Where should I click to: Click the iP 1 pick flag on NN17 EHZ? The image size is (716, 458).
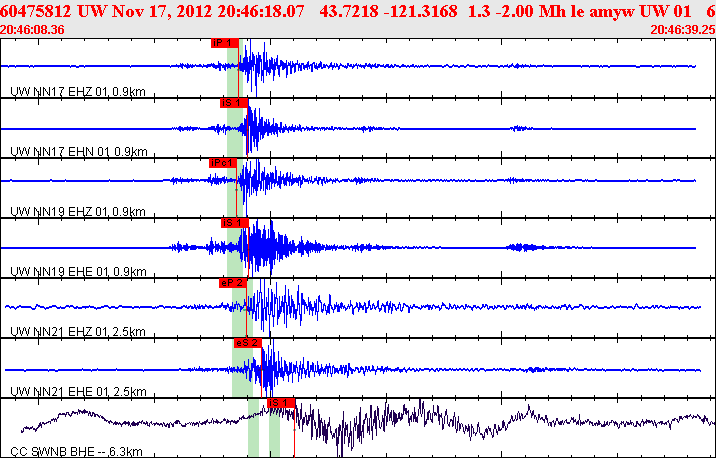[x=225, y=43]
